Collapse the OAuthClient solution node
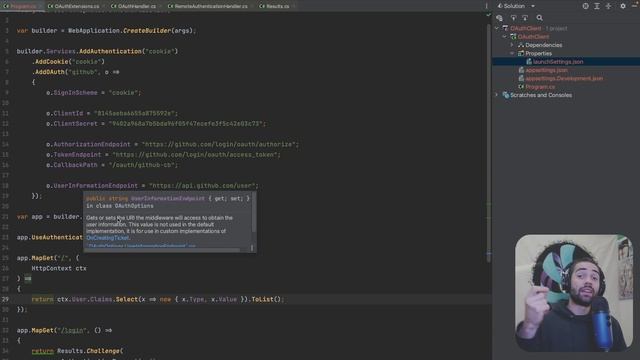The image size is (640, 360). click(497, 28)
